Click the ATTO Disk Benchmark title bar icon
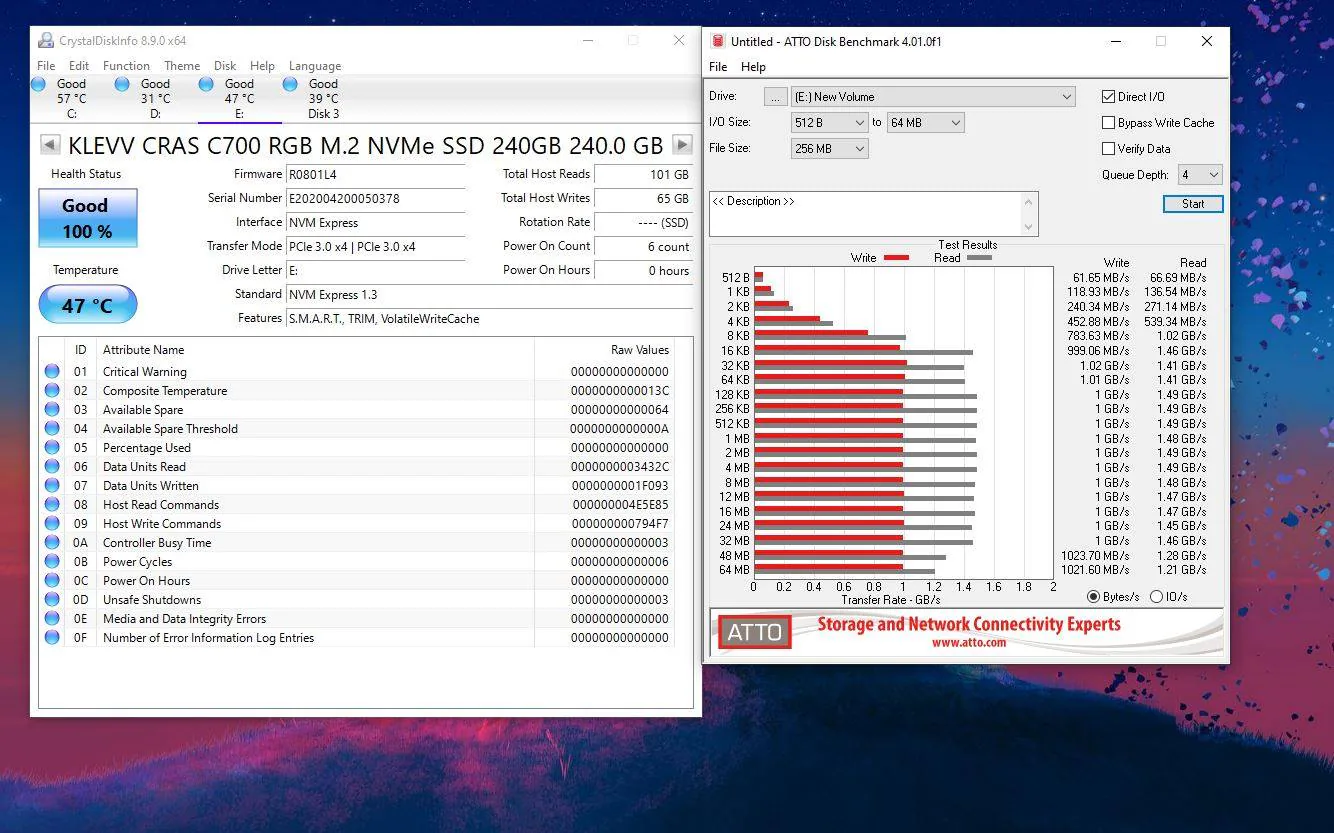1334x833 pixels. (x=717, y=41)
